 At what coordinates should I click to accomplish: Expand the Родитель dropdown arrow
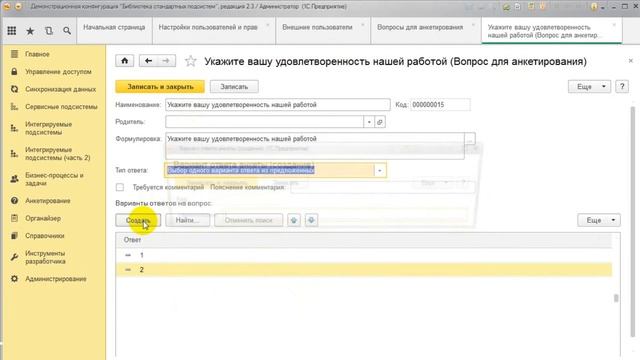coord(369,122)
